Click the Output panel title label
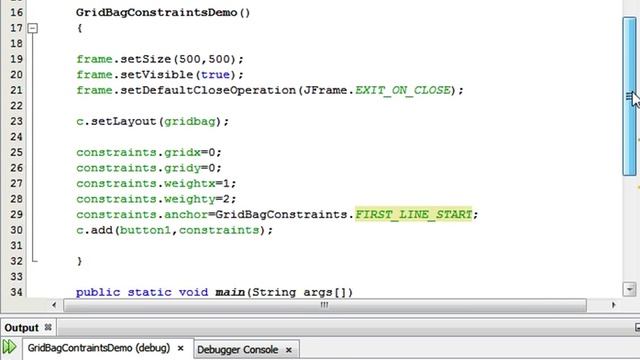The image size is (640, 360). click(21, 328)
